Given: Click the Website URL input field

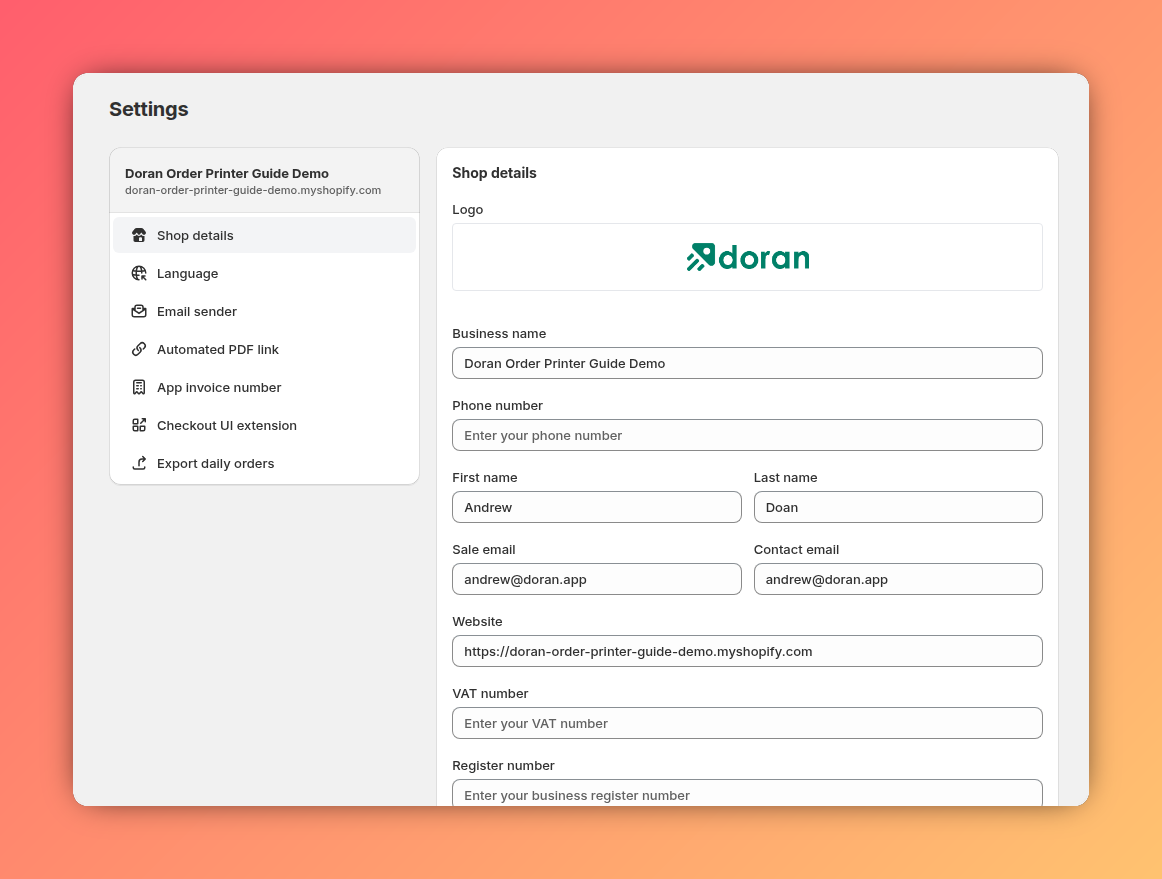Looking at the screenshot, I should (x=747, y=651).
